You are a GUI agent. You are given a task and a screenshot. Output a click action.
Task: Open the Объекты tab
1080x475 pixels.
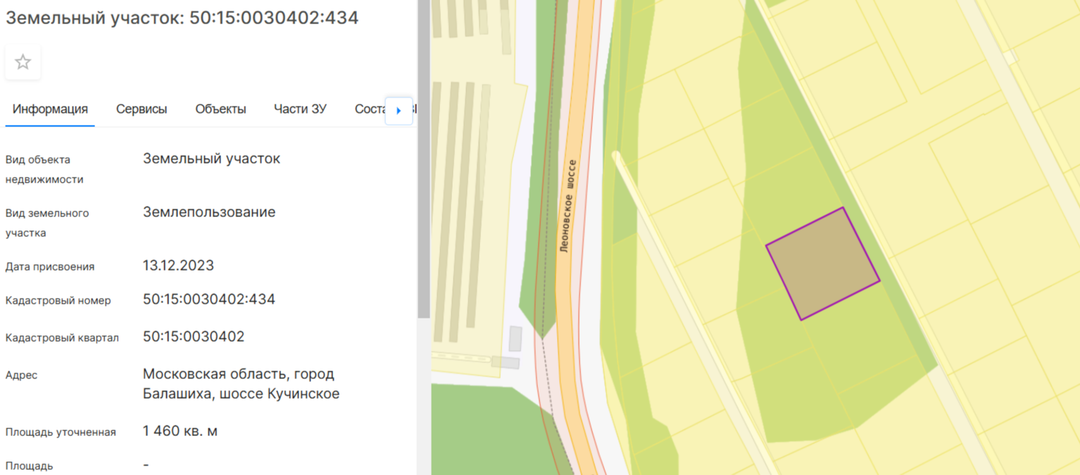tap(220, 109)
